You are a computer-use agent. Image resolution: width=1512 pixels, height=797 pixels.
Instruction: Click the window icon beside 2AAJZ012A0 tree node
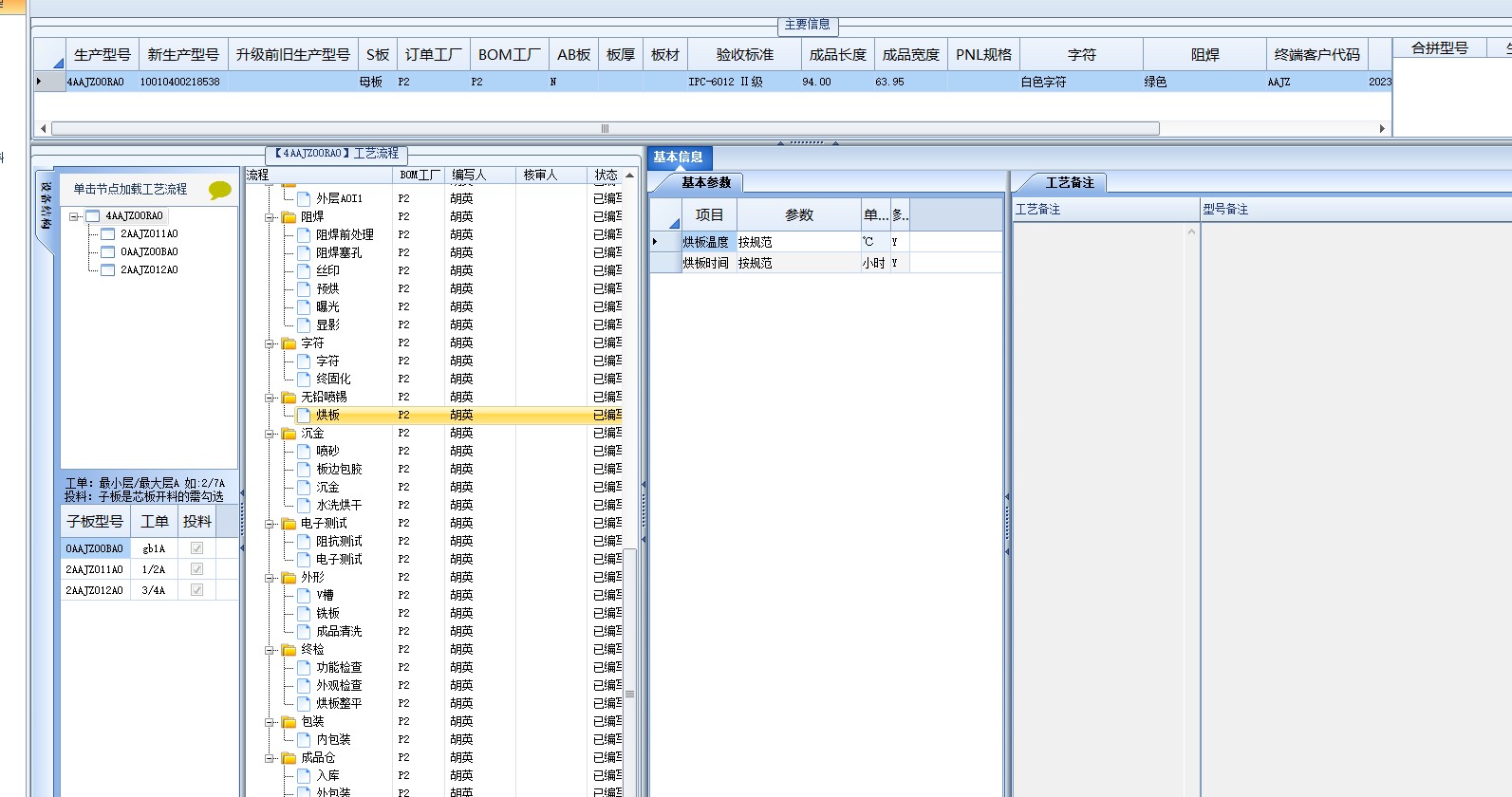tap(108, 270)
